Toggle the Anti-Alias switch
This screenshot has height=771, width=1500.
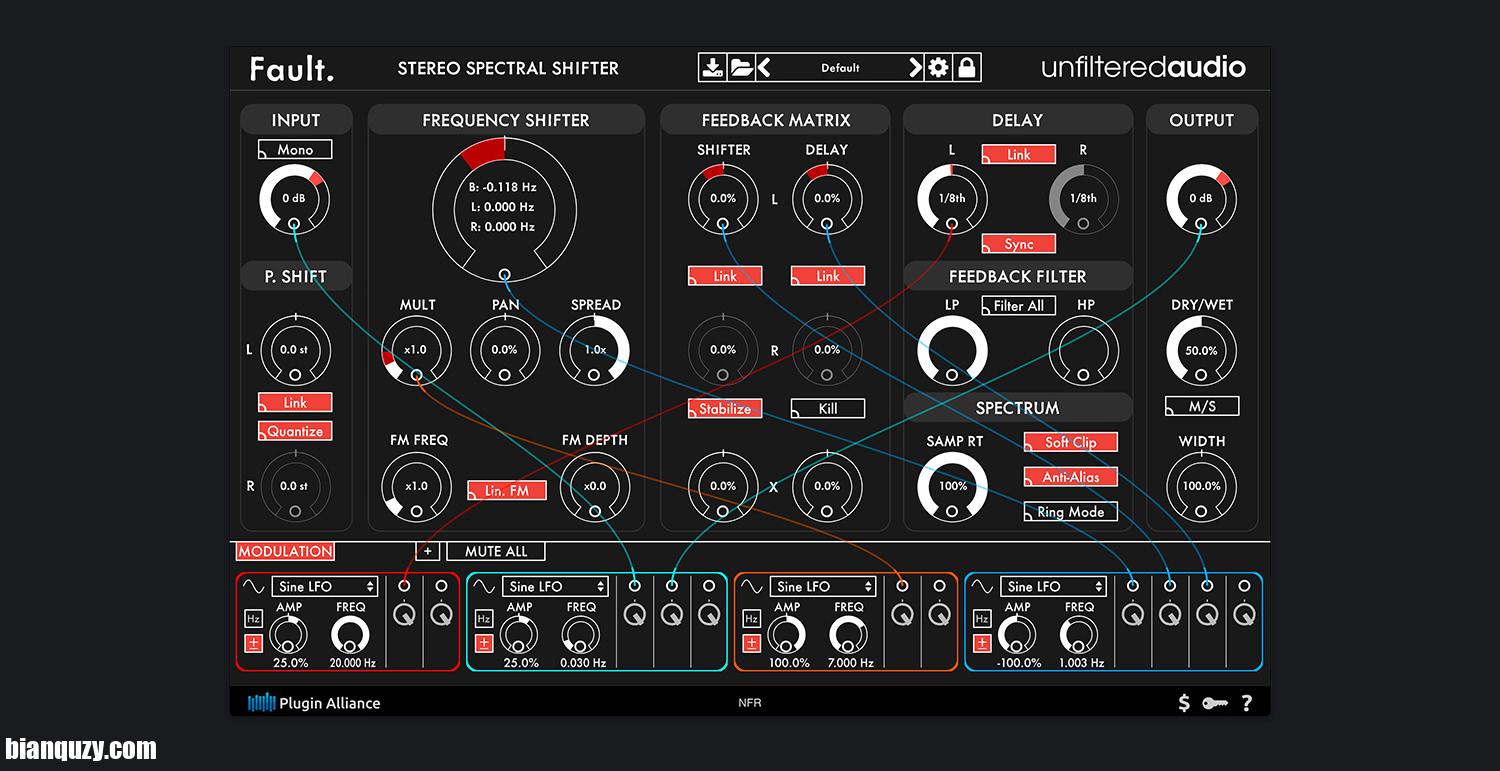(x=1071, y=477)
